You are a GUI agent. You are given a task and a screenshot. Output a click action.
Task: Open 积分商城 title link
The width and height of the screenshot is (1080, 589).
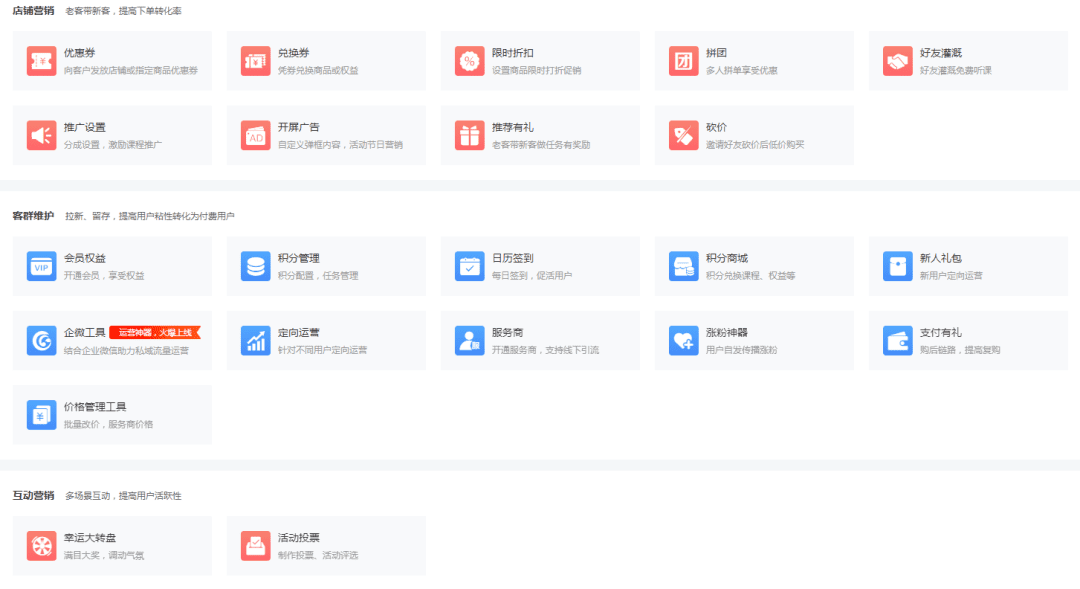pyautogui.click(x=727, y=258)
